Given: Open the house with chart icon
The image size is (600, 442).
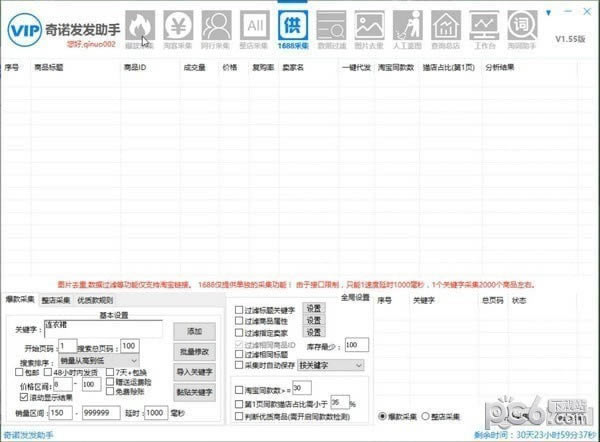Looking at the screenshot, I should tap(446, 26).
